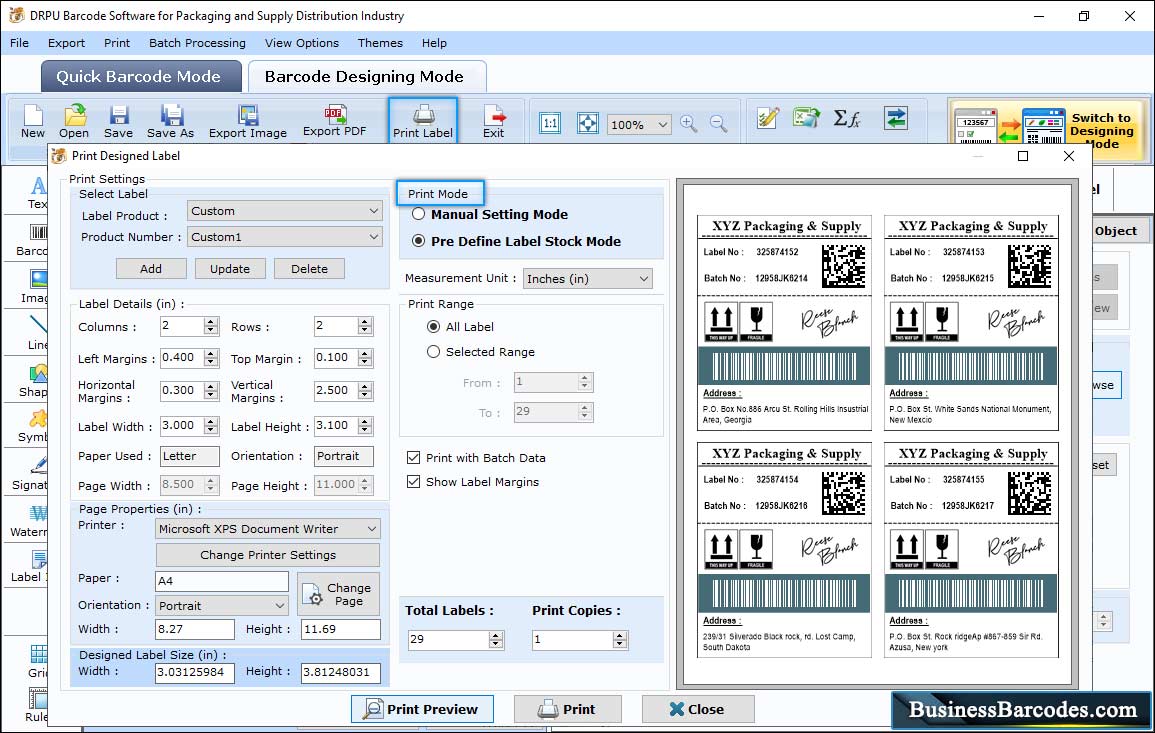Click the Print button in dialog
Image resolution: width=1155 pixels, height=733 pixels.
(x=567, y=709)
